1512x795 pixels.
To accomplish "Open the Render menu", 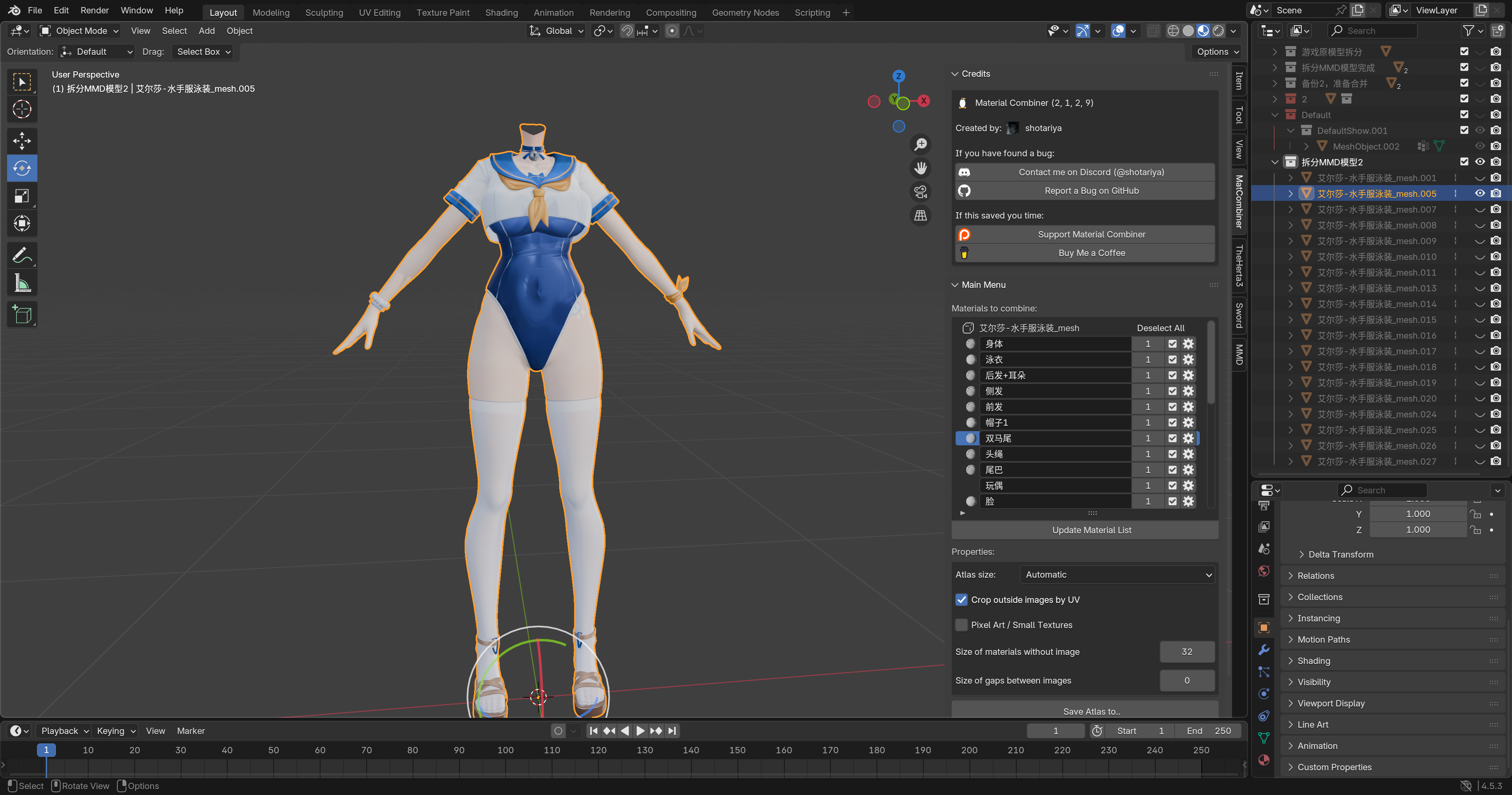I will pyautogui.click(x=94, y=10).
